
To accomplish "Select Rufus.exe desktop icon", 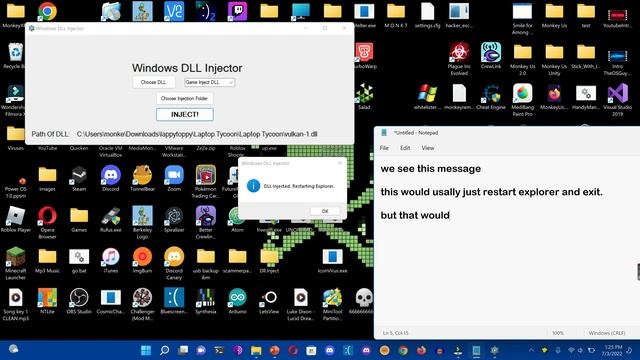I will [x=111, y=220].
